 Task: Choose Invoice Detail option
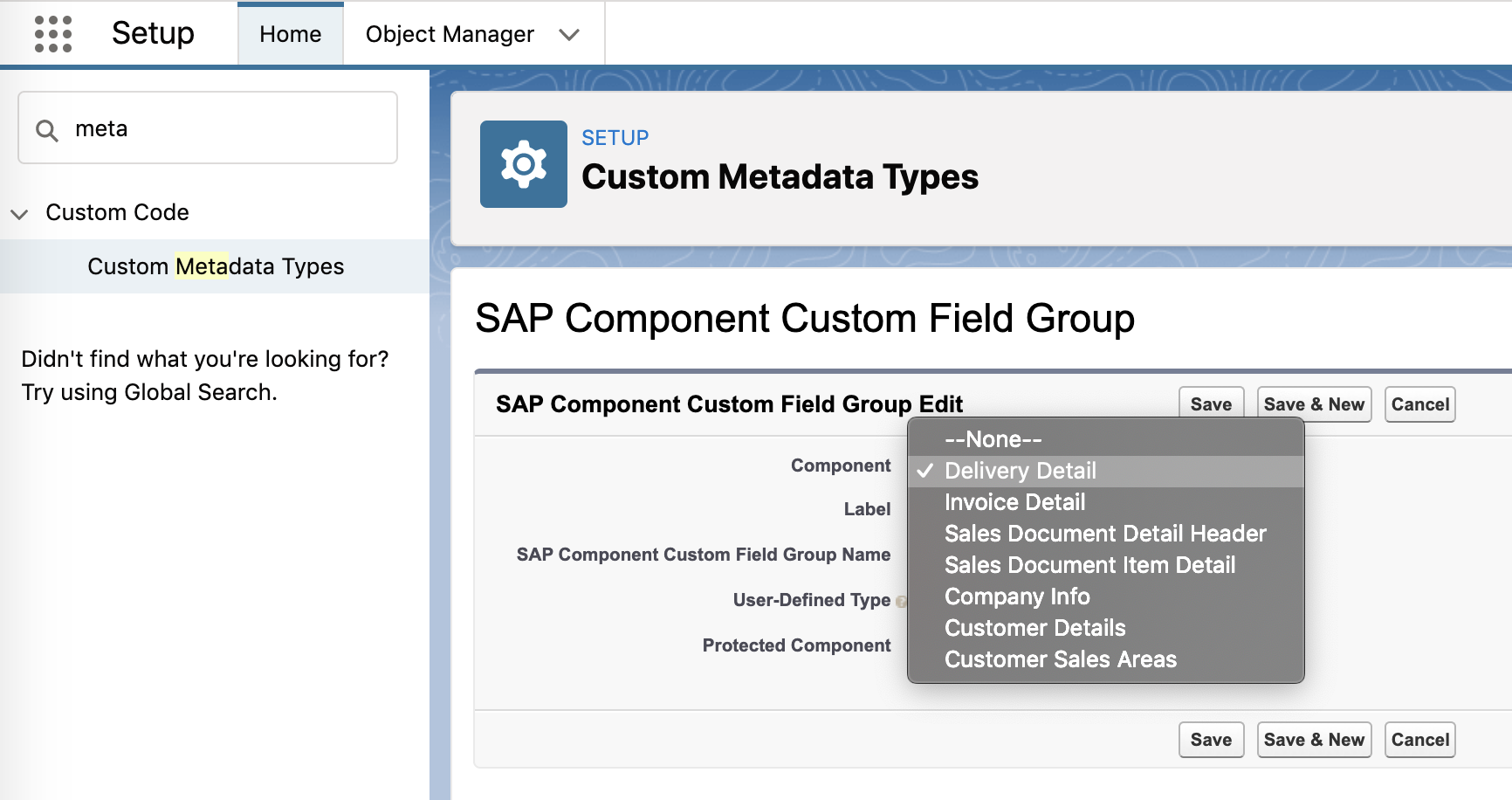(x=1106, y=502)
